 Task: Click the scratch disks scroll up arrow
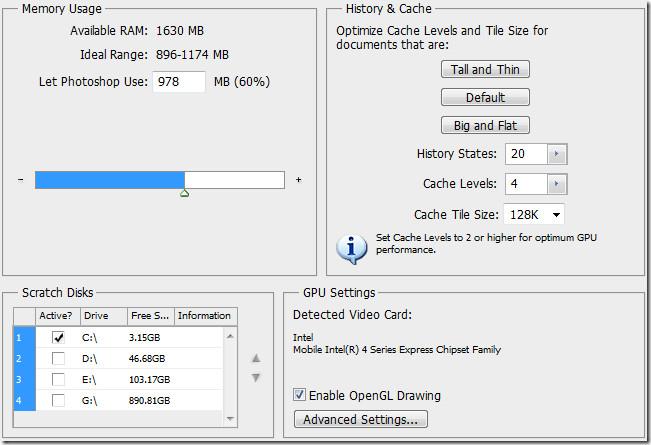pyautogui.click(x=230, y=336)
